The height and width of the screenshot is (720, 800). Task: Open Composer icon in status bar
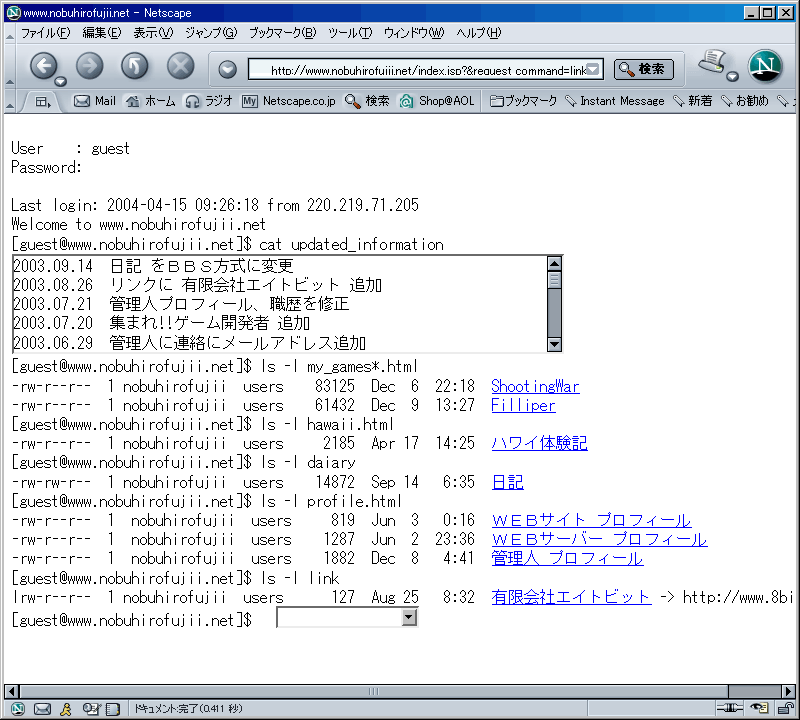[x=90, y=709]
